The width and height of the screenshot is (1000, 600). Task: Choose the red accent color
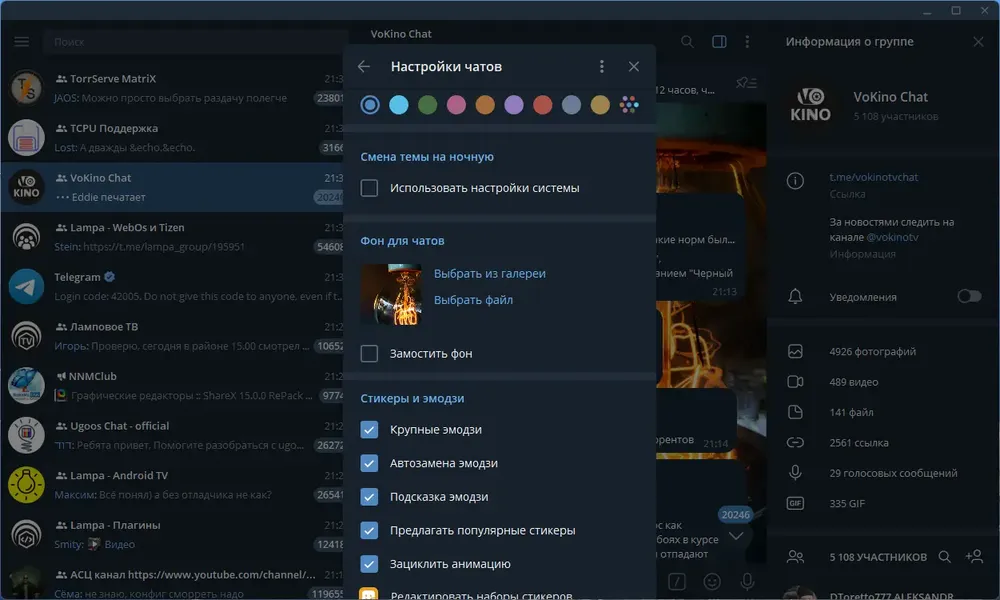[543, 105]
